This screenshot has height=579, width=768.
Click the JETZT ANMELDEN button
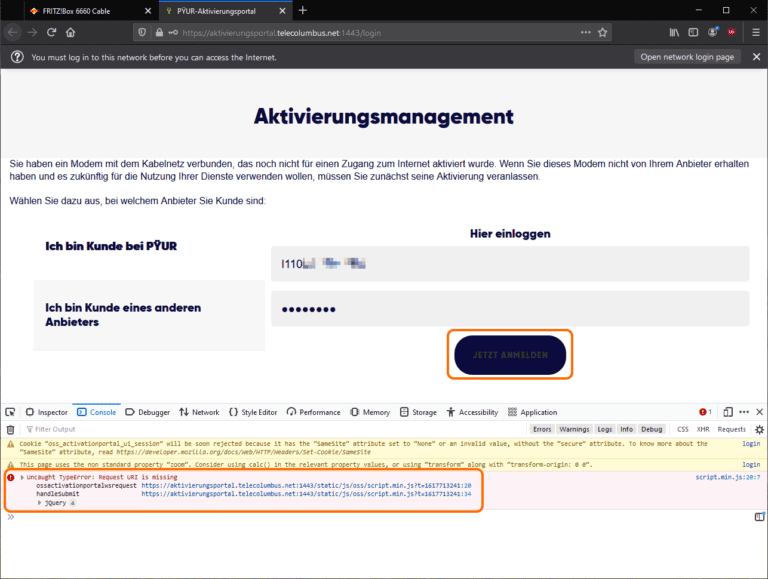tap(510, 355)
